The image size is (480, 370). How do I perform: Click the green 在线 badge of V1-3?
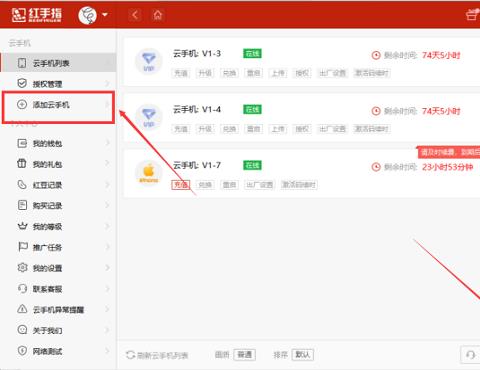(252, 54)
